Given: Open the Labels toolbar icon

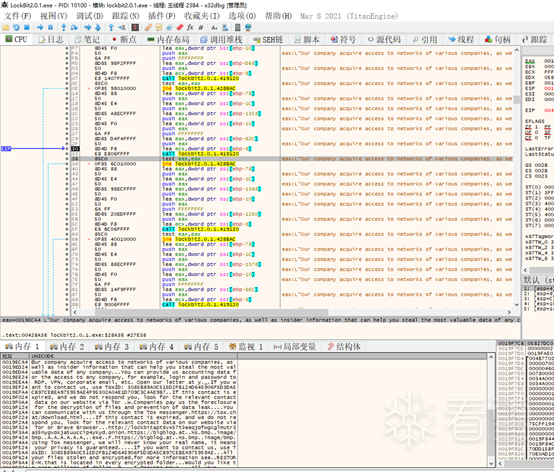Looking at the screenshot, I should 169,27.
